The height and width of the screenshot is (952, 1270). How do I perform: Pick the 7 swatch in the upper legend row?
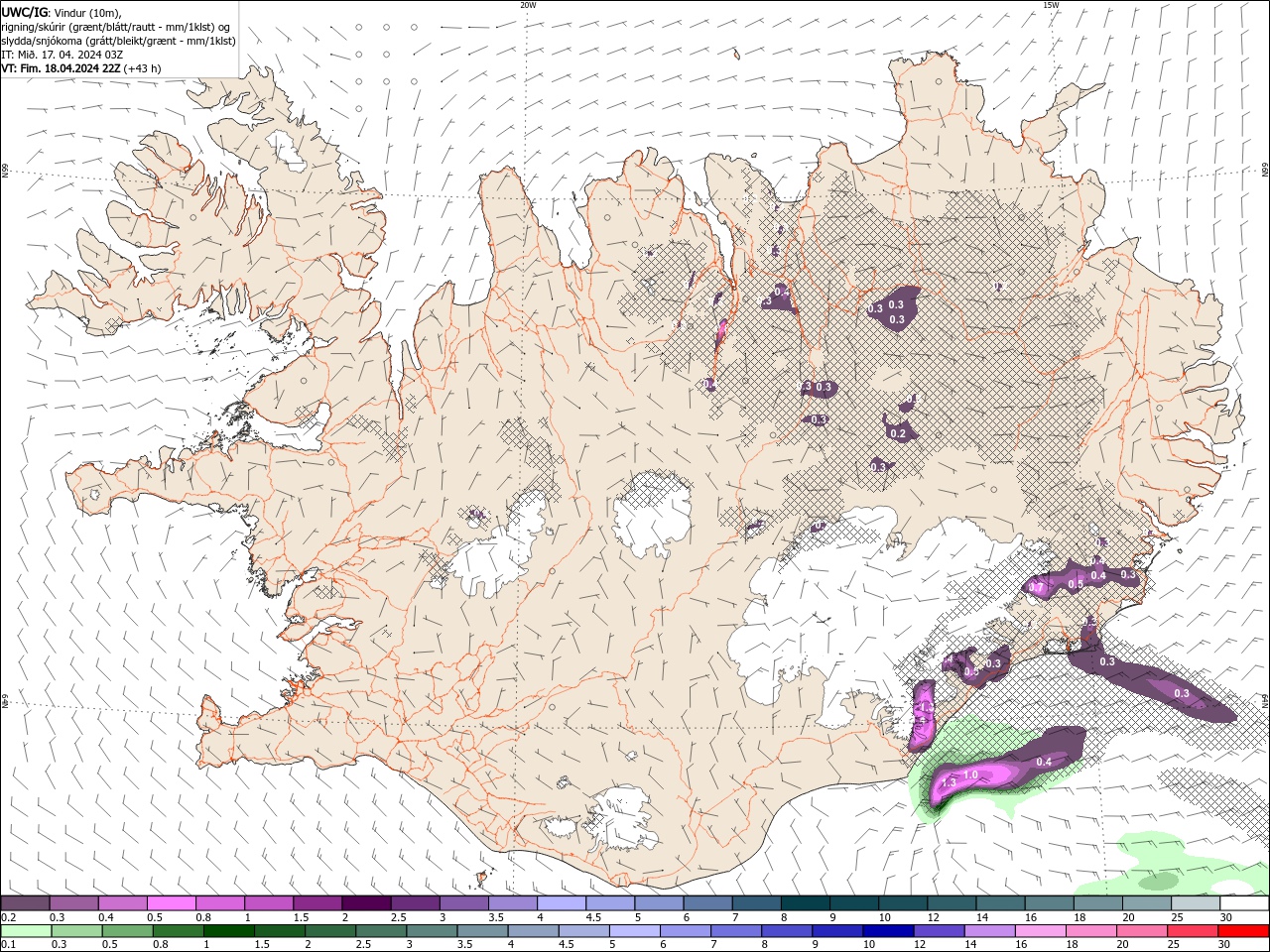click(756, 903)
